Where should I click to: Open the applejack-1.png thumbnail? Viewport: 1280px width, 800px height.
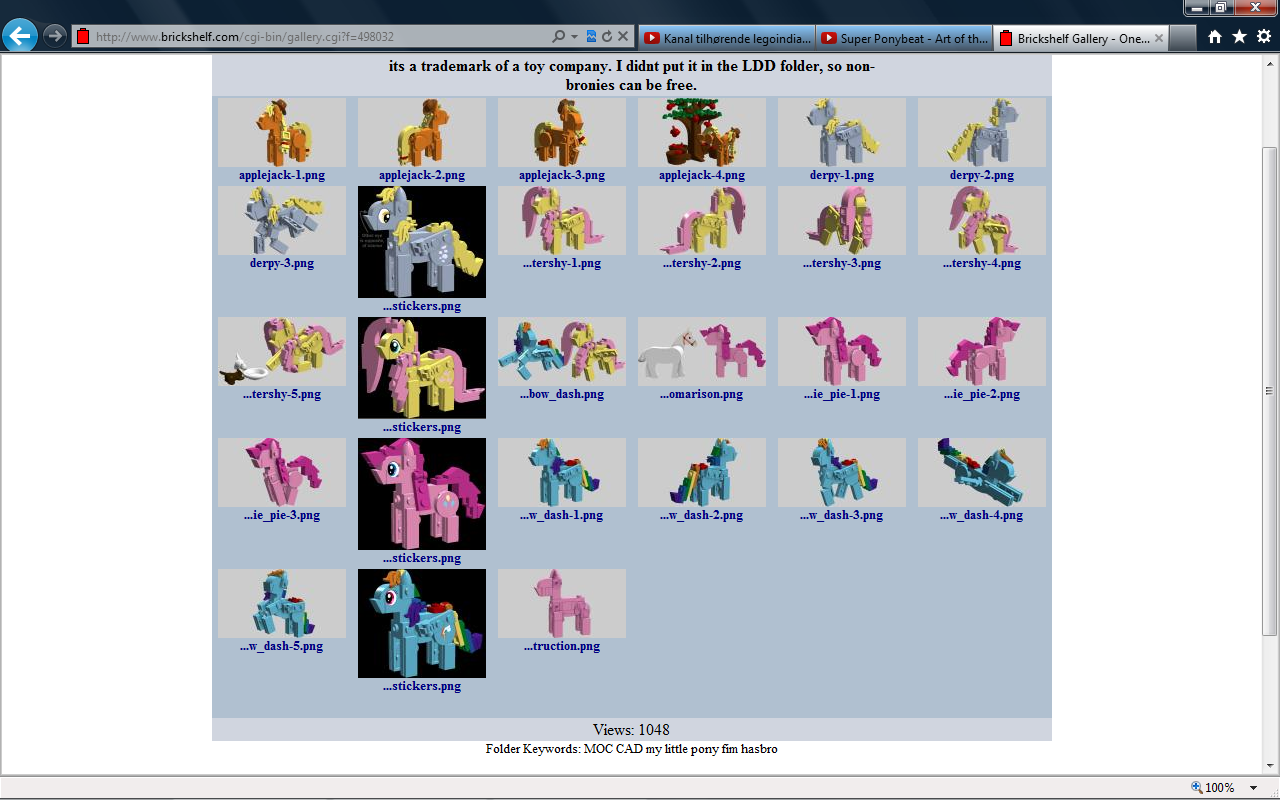282,132
